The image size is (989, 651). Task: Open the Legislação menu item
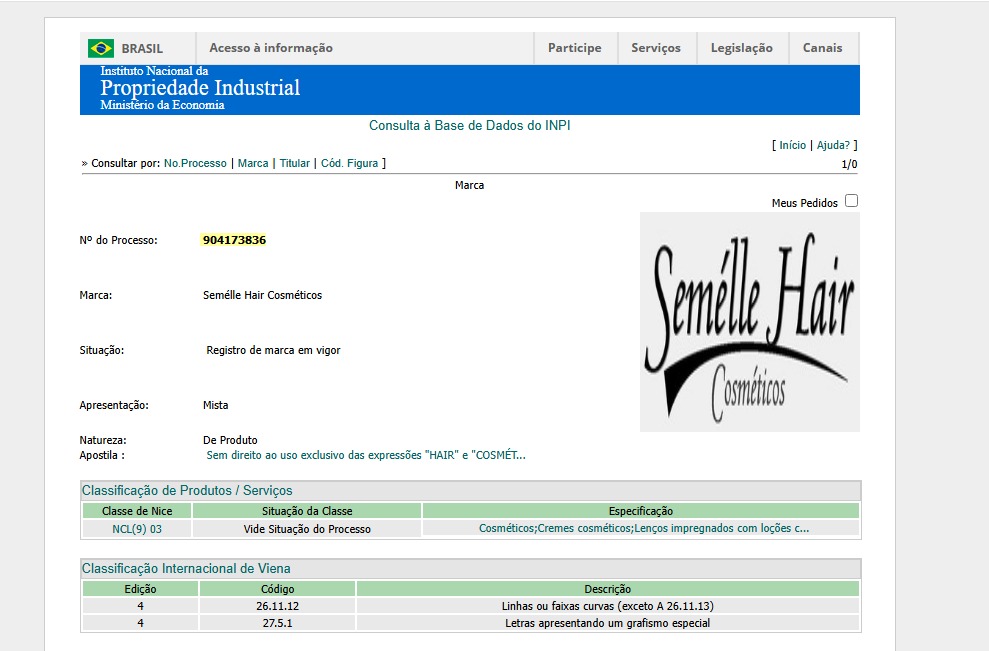pos(742,48)
